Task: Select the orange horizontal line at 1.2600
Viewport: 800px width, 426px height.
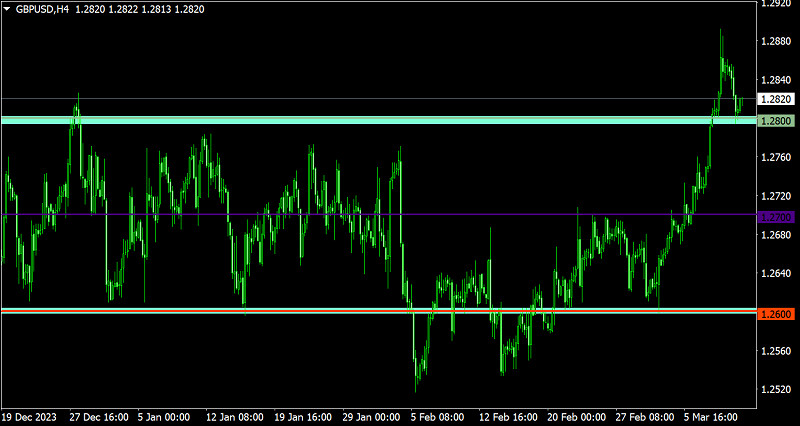Action: pyautogui.click(x=379, y=310)
